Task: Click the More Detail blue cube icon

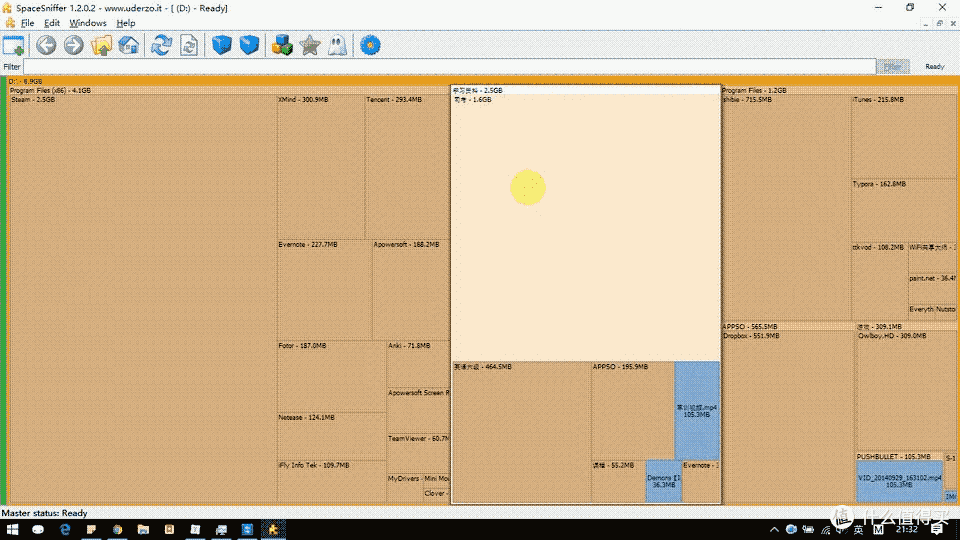Action: click(x=249, y=45)
